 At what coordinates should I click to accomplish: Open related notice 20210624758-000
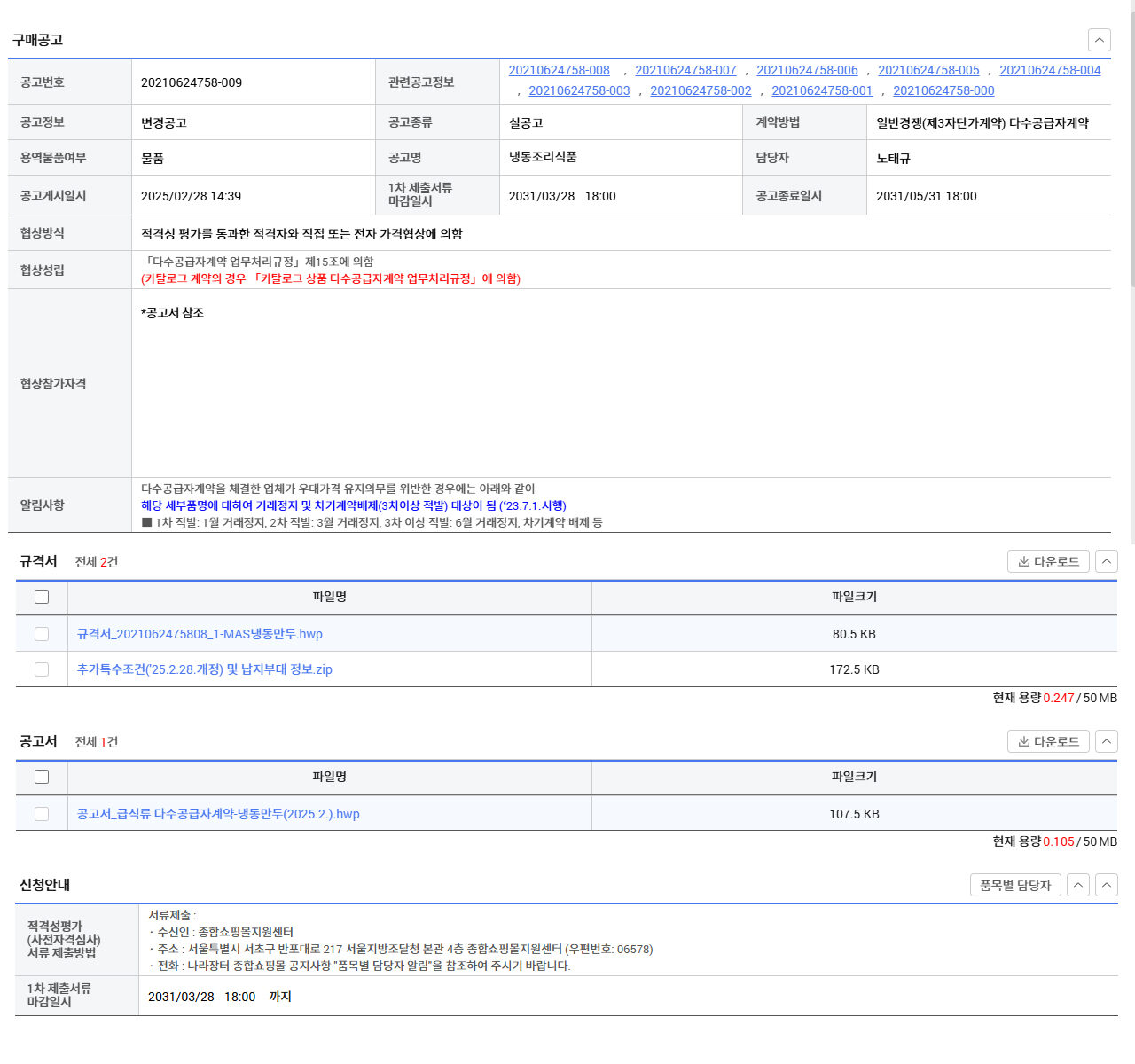click(943, 90)
